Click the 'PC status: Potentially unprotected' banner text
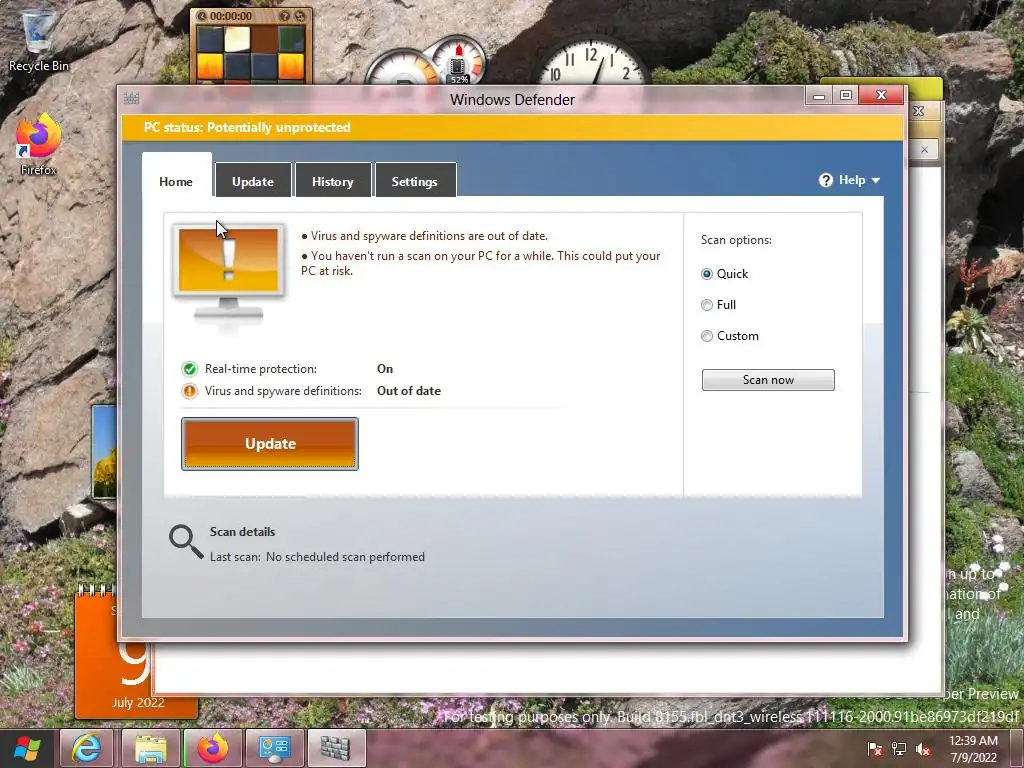The height and width of the screenshot is (768, 1024). point(247,127)
